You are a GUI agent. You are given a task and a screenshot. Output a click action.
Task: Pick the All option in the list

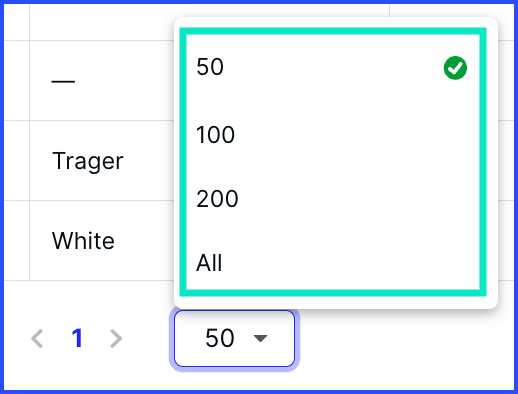[x=333, y=263]
